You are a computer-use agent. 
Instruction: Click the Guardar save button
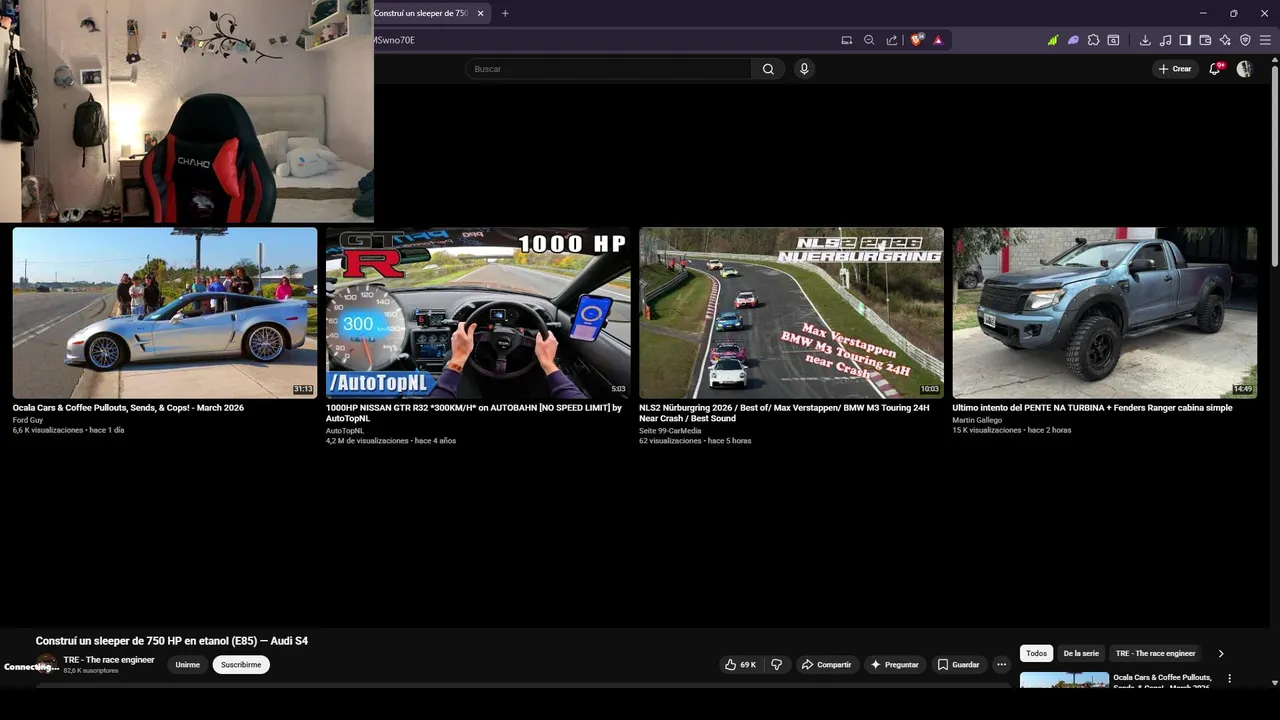point(958,665)
